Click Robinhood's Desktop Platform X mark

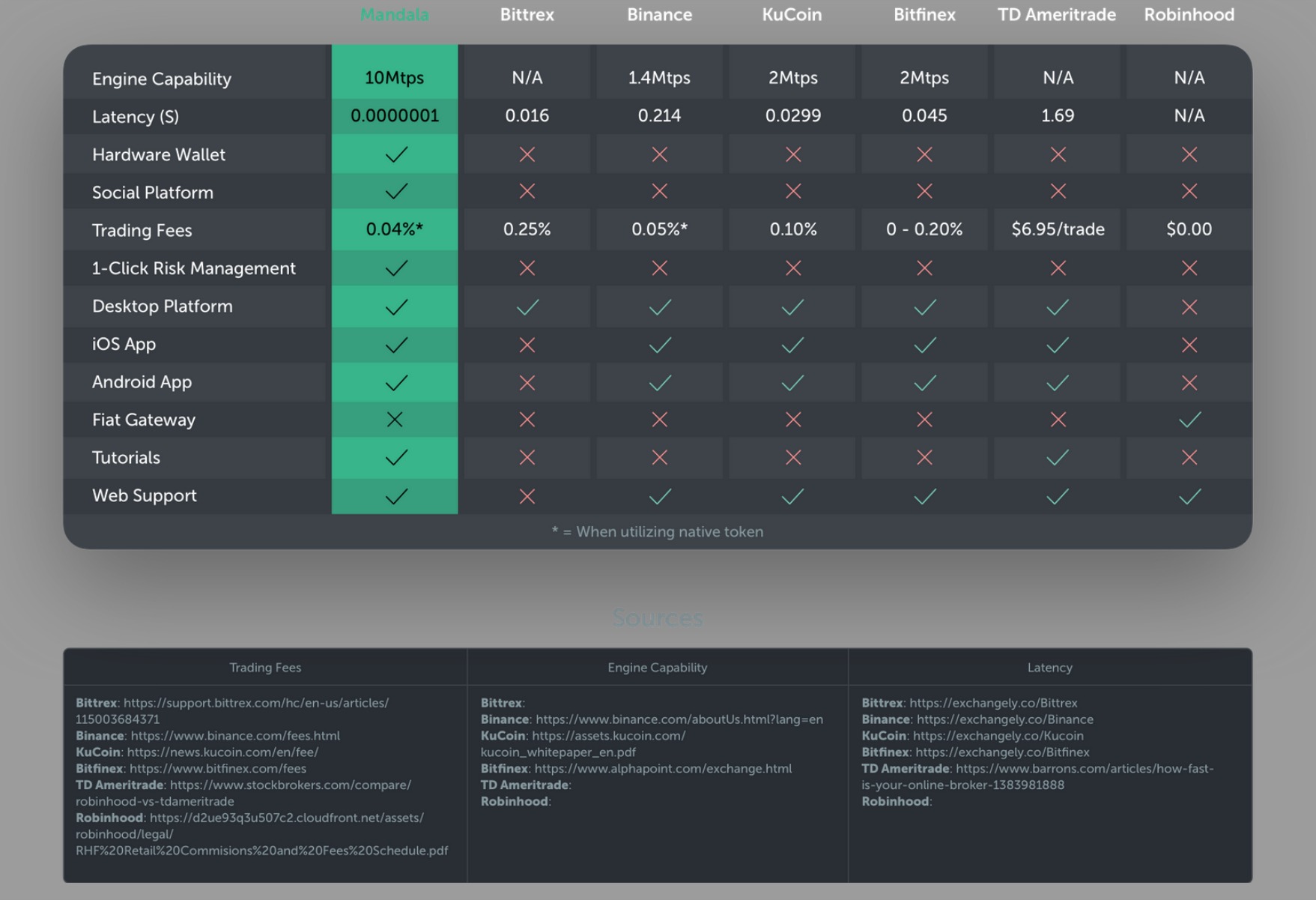pyautogui.click(x=1189, y=307)
